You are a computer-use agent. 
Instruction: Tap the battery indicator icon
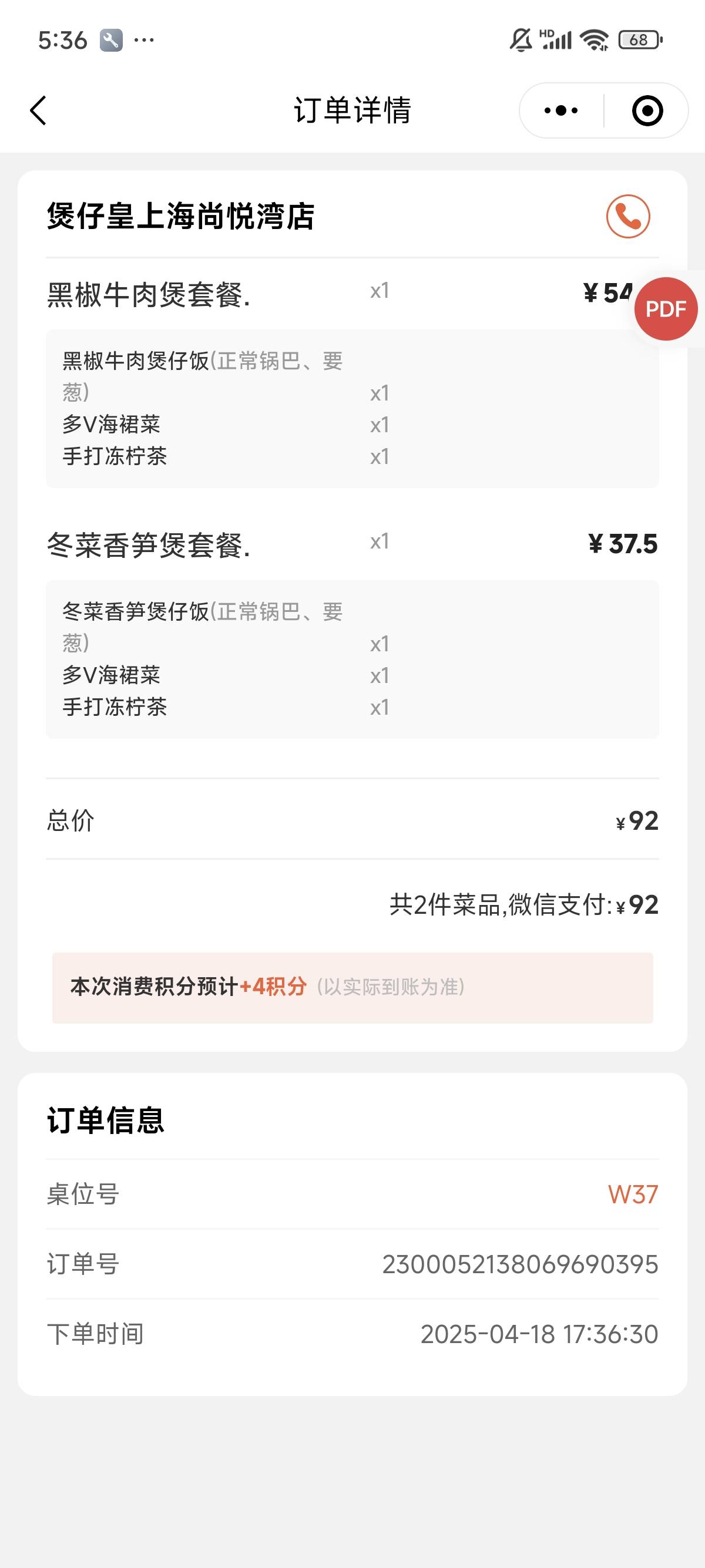click(640, 40)
